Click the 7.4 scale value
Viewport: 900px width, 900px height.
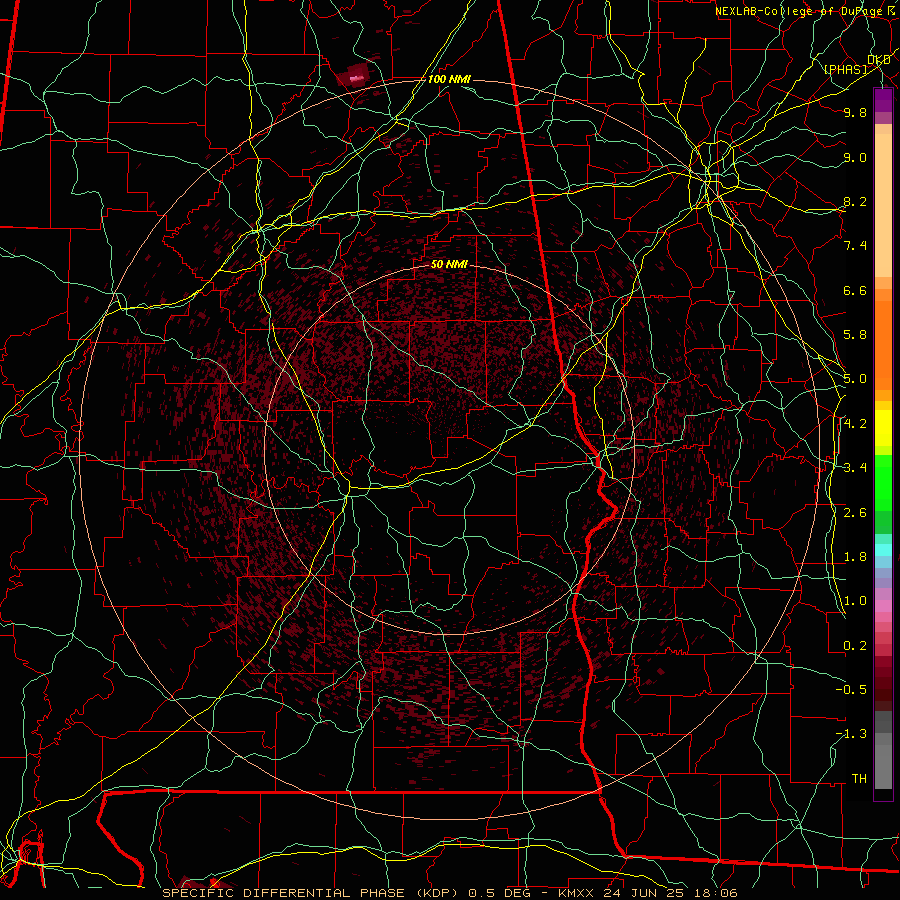855,246
